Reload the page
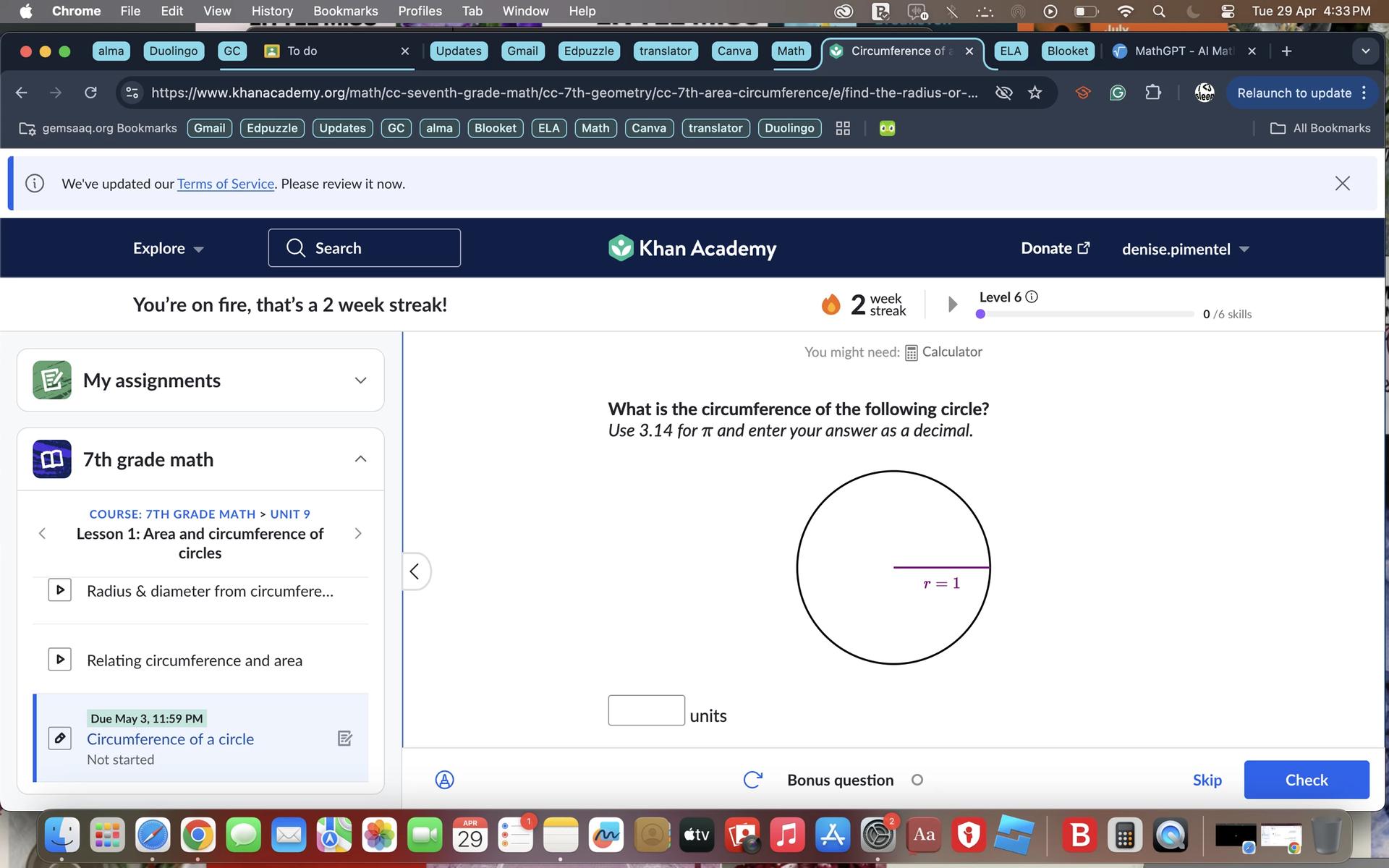1389x868 pixels. [x=90, y=93]
